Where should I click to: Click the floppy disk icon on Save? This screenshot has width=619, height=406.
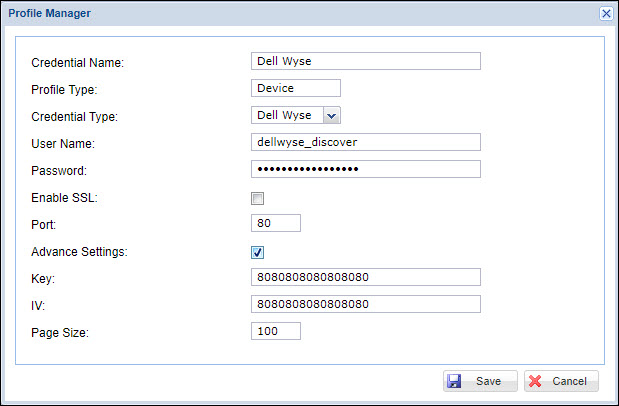454,381
